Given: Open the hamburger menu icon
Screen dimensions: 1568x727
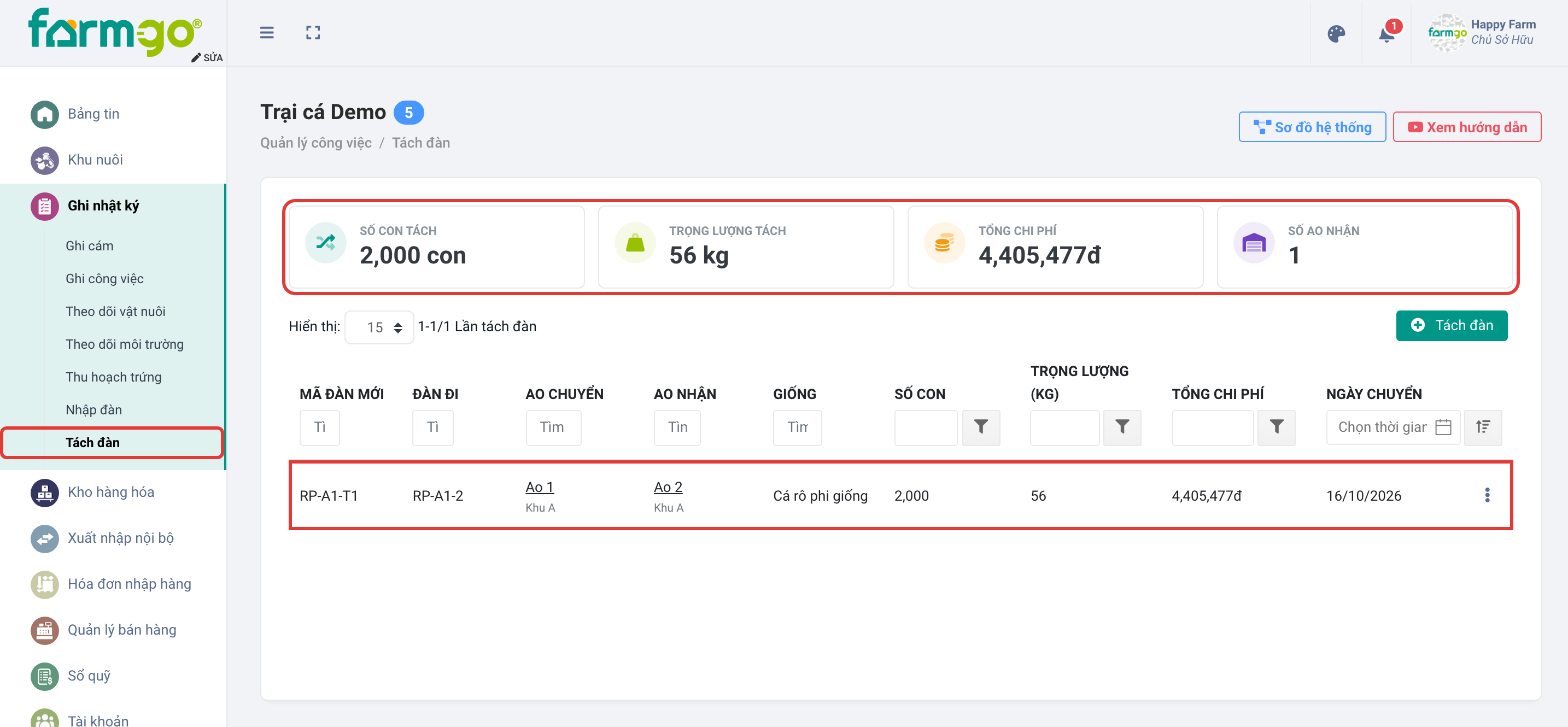Looking at the screenshot, I should [x=267, y=33].
